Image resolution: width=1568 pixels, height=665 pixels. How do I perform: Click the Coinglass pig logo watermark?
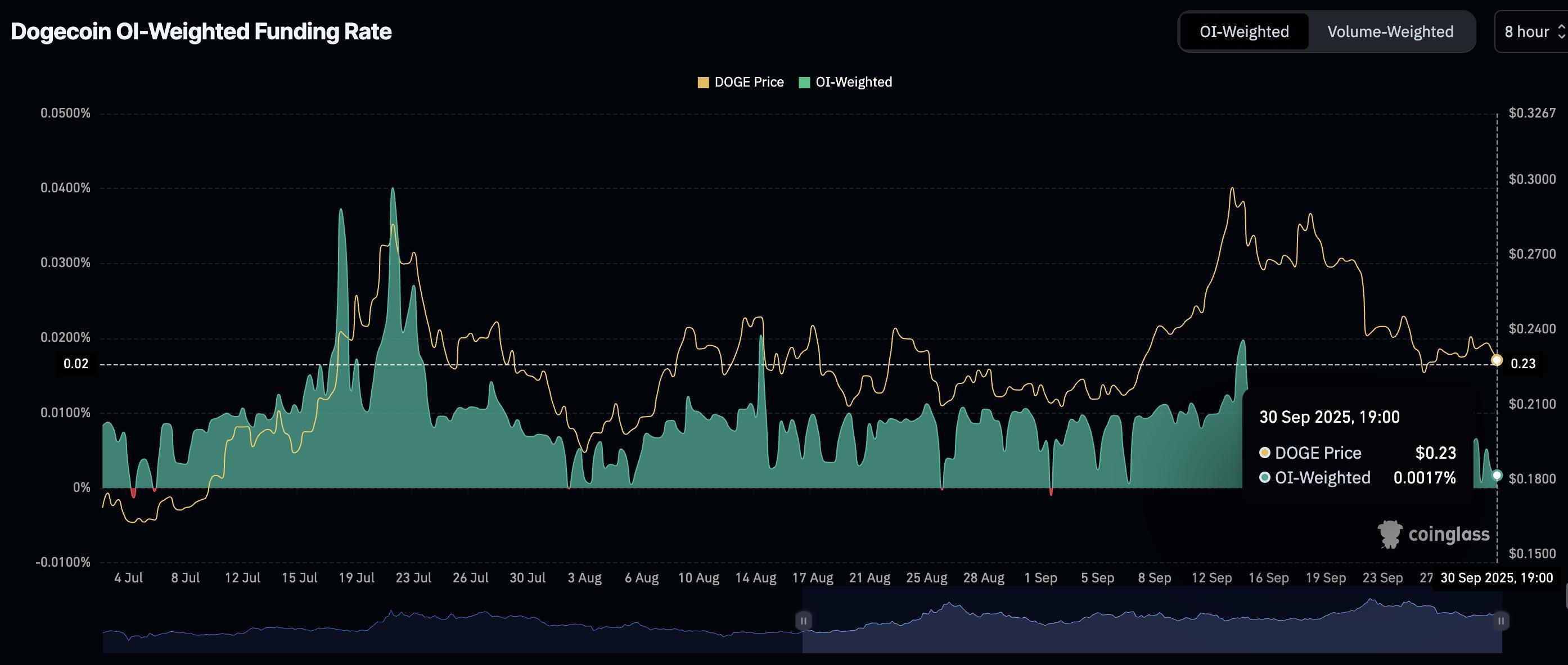pos(1391,534)
